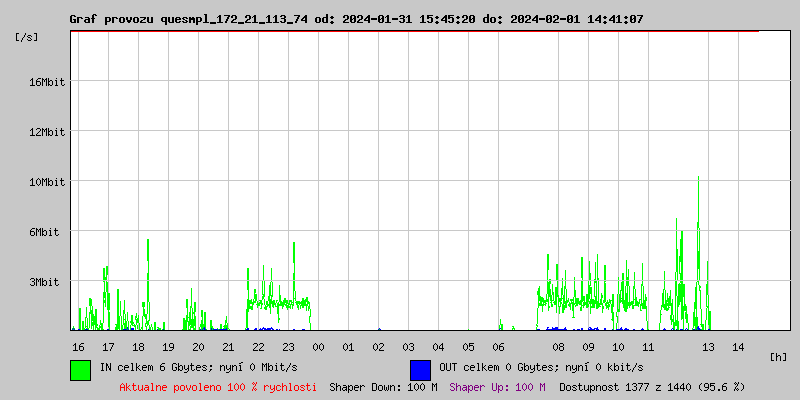Viewport: 800px width, 400px height.
Task: Click the blue OUT legend color square
Action: [x=420, y=369]
